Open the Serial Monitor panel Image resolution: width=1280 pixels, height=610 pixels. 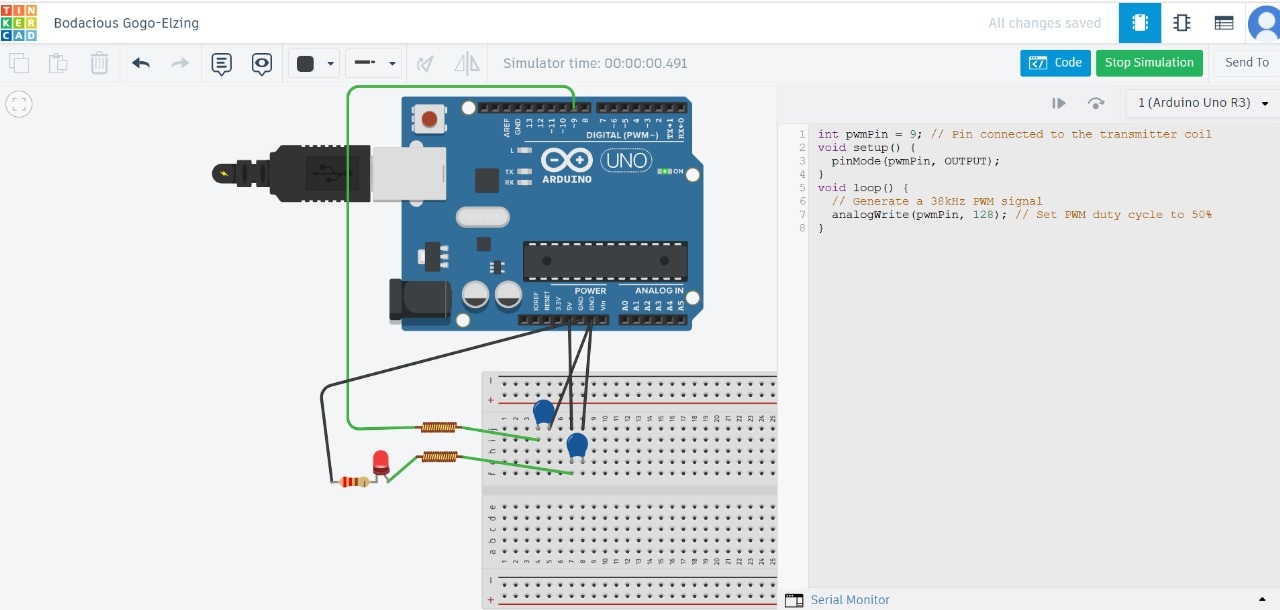(x=850, y=600)
